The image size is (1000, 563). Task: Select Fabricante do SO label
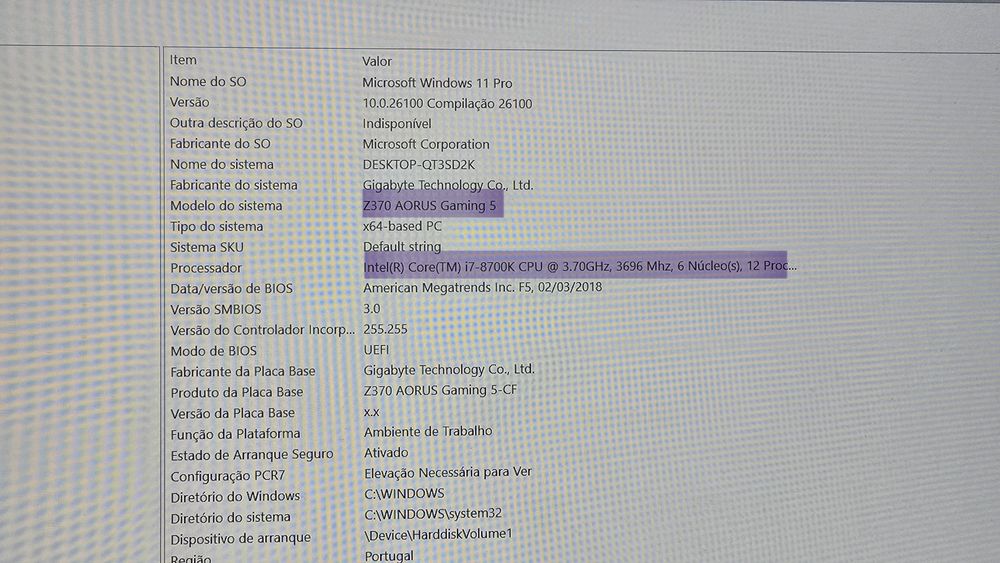pos(220,143)
